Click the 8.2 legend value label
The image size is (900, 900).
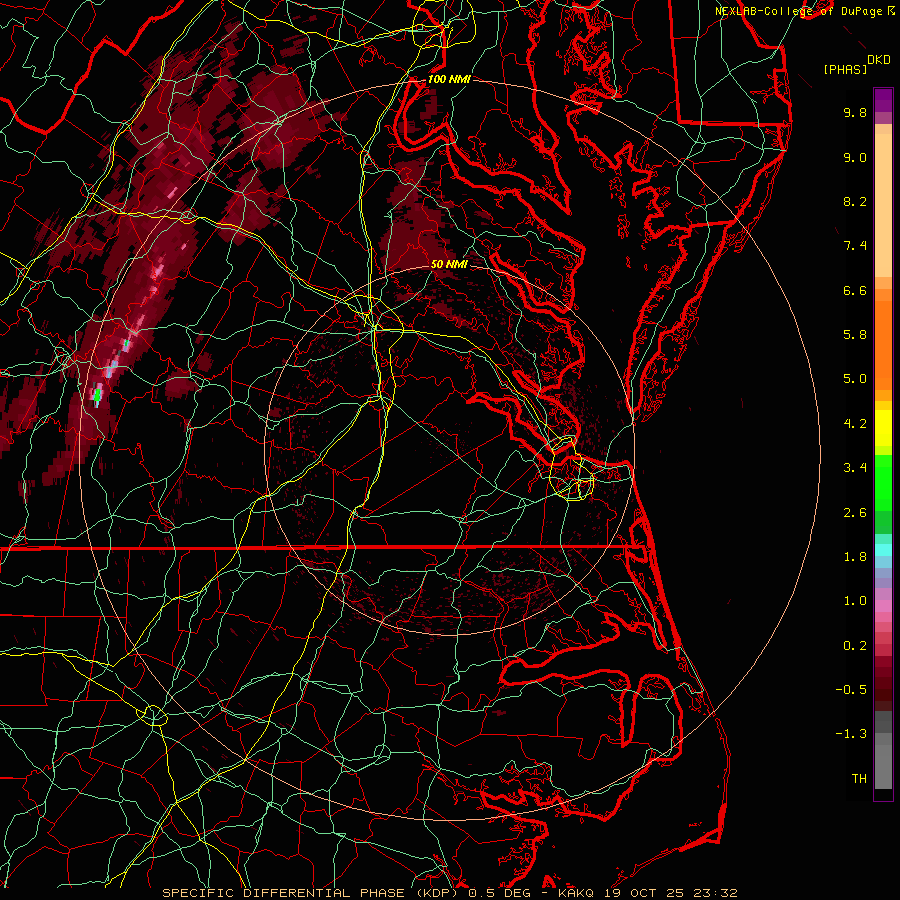pos(855,201)
